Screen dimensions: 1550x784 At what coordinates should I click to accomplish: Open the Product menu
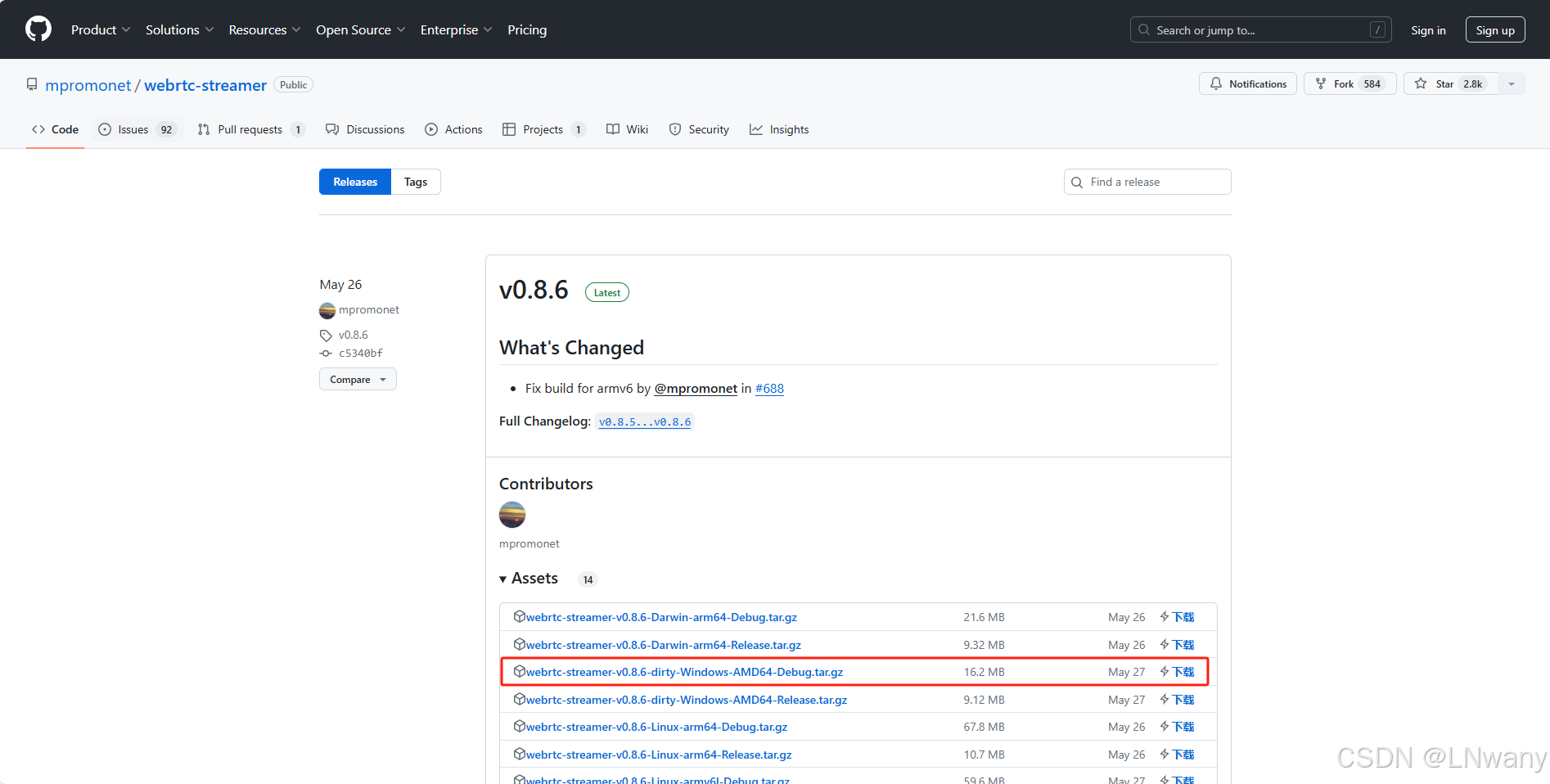101,29
